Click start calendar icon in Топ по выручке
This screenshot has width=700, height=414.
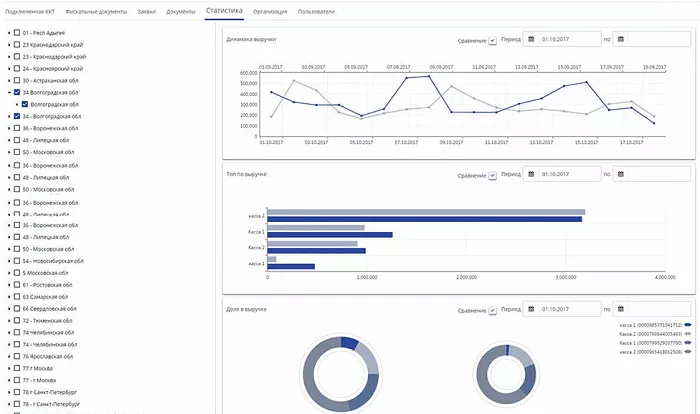tap(531, 174)
